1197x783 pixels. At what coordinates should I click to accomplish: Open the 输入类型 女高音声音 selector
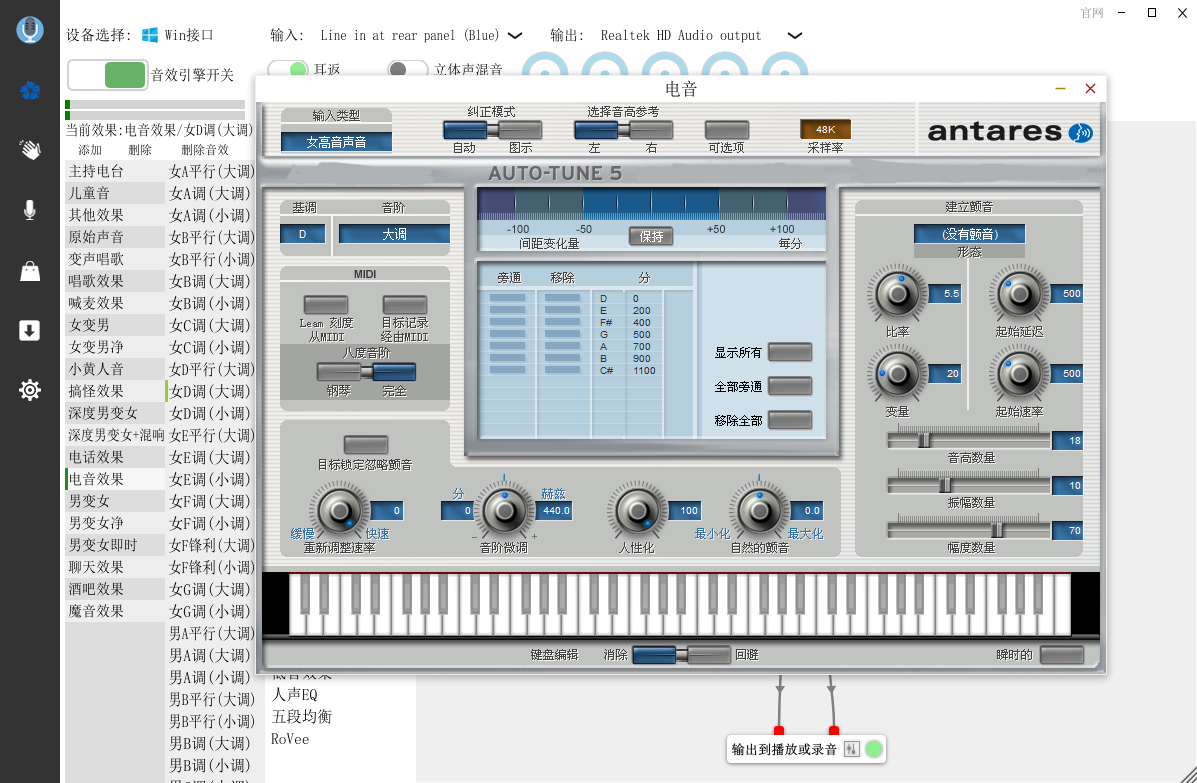337,142
